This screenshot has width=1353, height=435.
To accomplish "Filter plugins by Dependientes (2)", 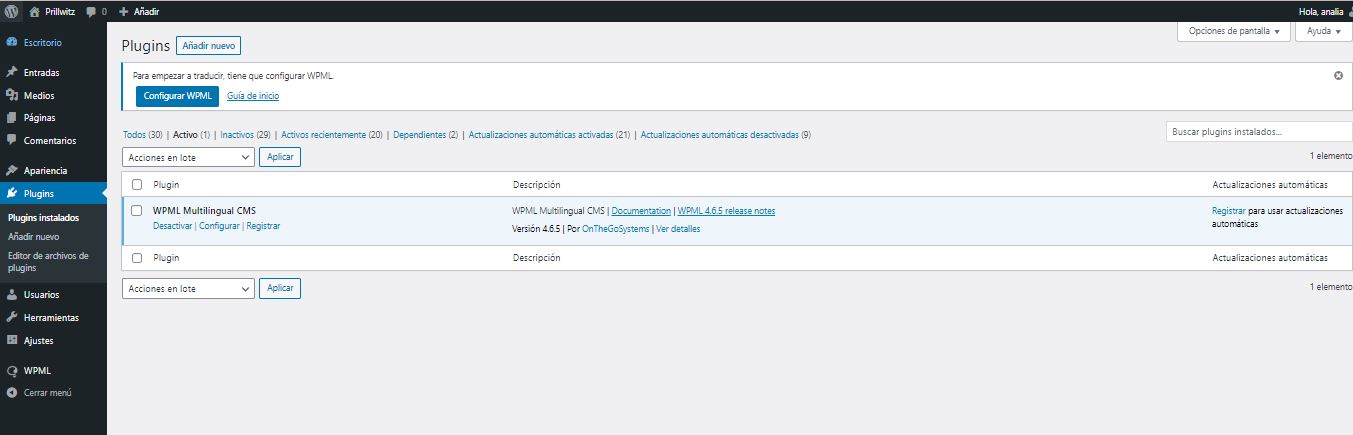I will coord(426,134).
